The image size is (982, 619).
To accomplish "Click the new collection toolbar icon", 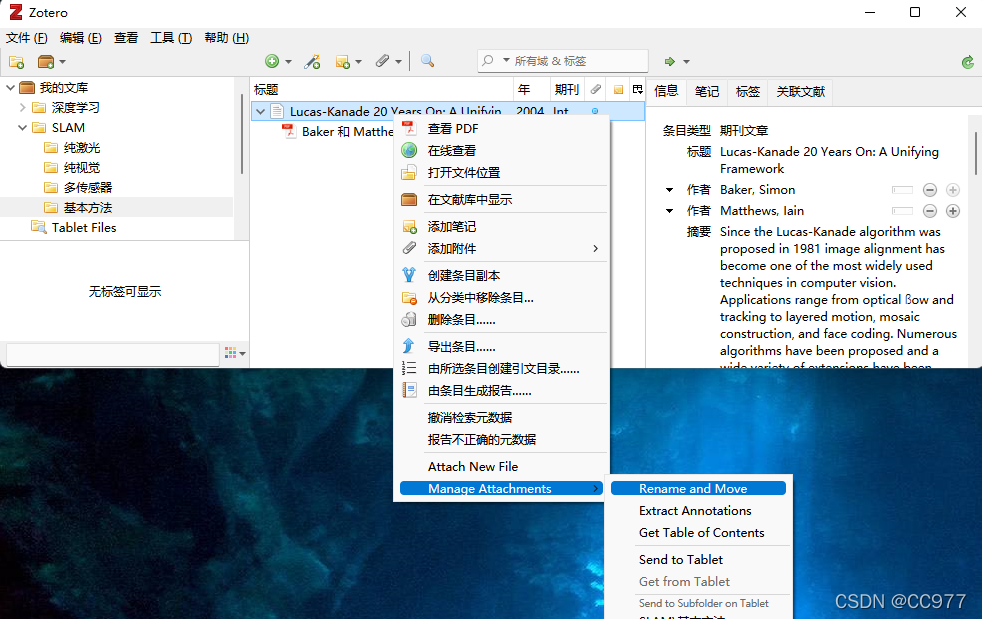I will click(x=16, y=61).
